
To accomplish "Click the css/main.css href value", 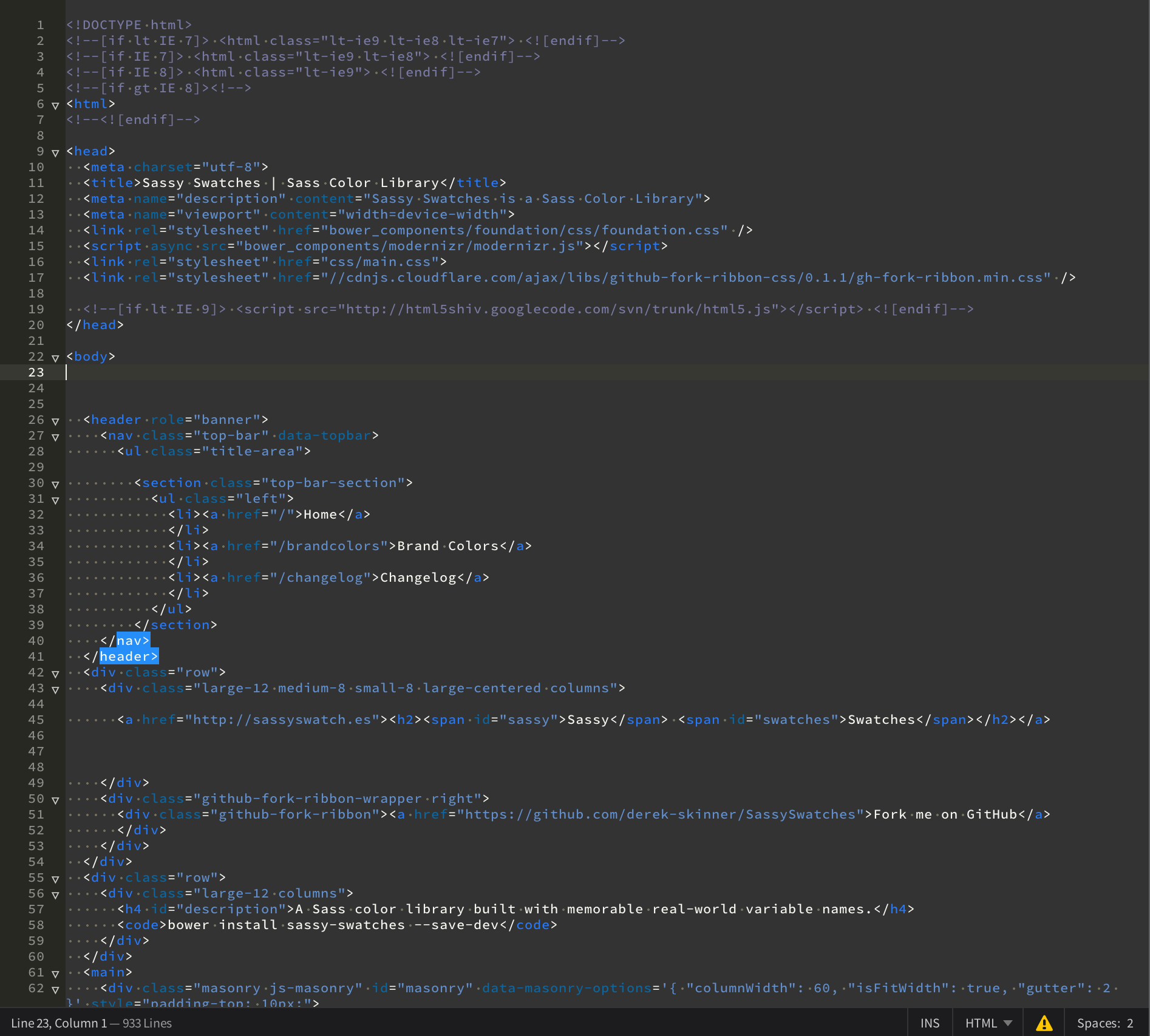I will tap(380, 262).
